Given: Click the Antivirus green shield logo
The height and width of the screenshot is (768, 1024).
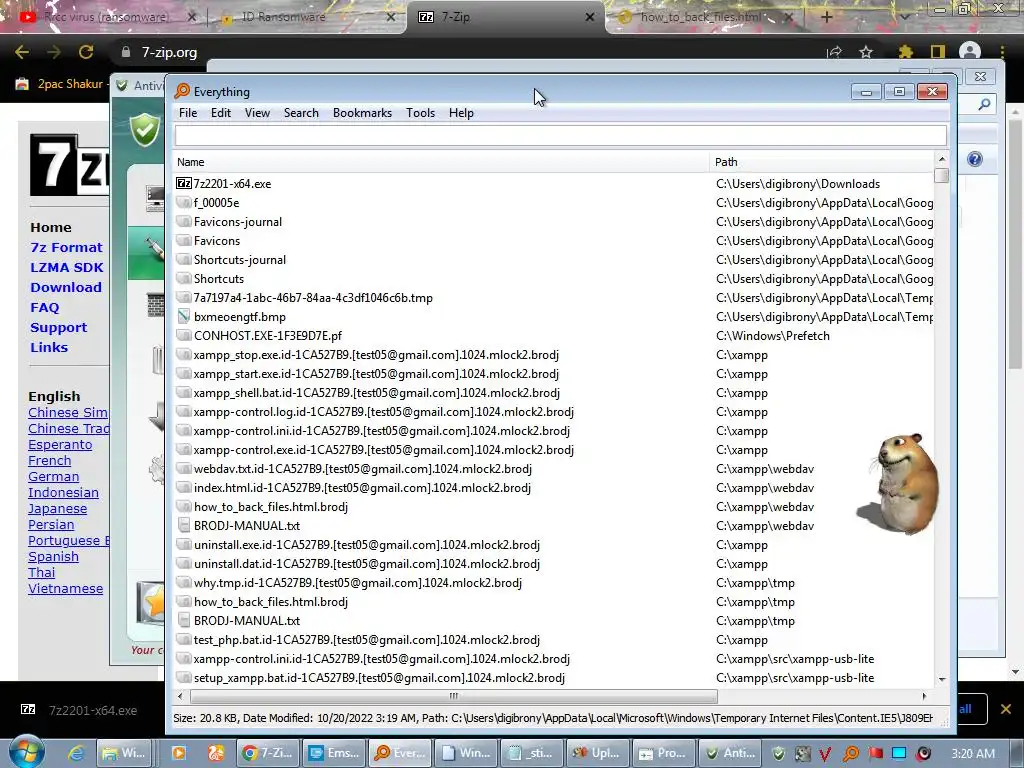Looking at the screenshot, I should pos(145,129).
